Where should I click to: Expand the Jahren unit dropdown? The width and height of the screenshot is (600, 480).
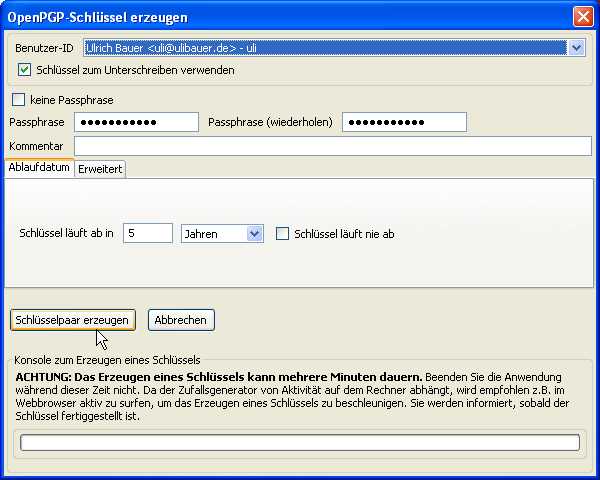pyautogui.click(x=254, y=234)
